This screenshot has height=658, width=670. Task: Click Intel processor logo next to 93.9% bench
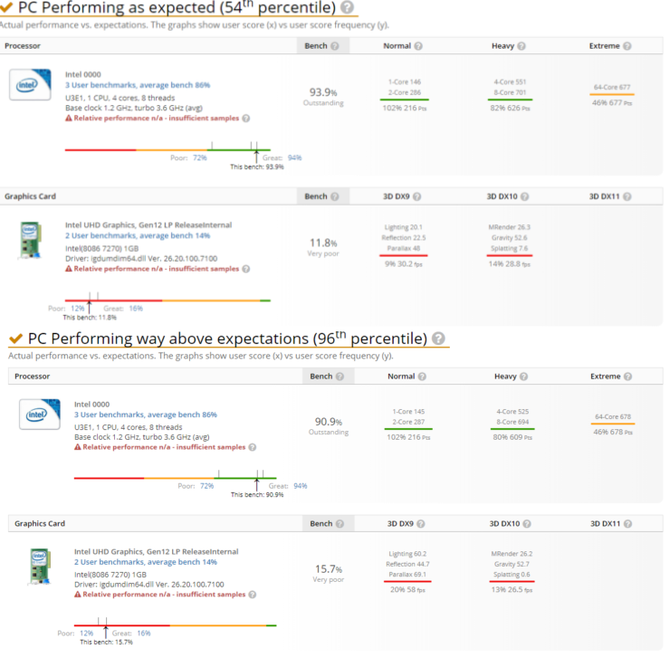coord(30,84)
